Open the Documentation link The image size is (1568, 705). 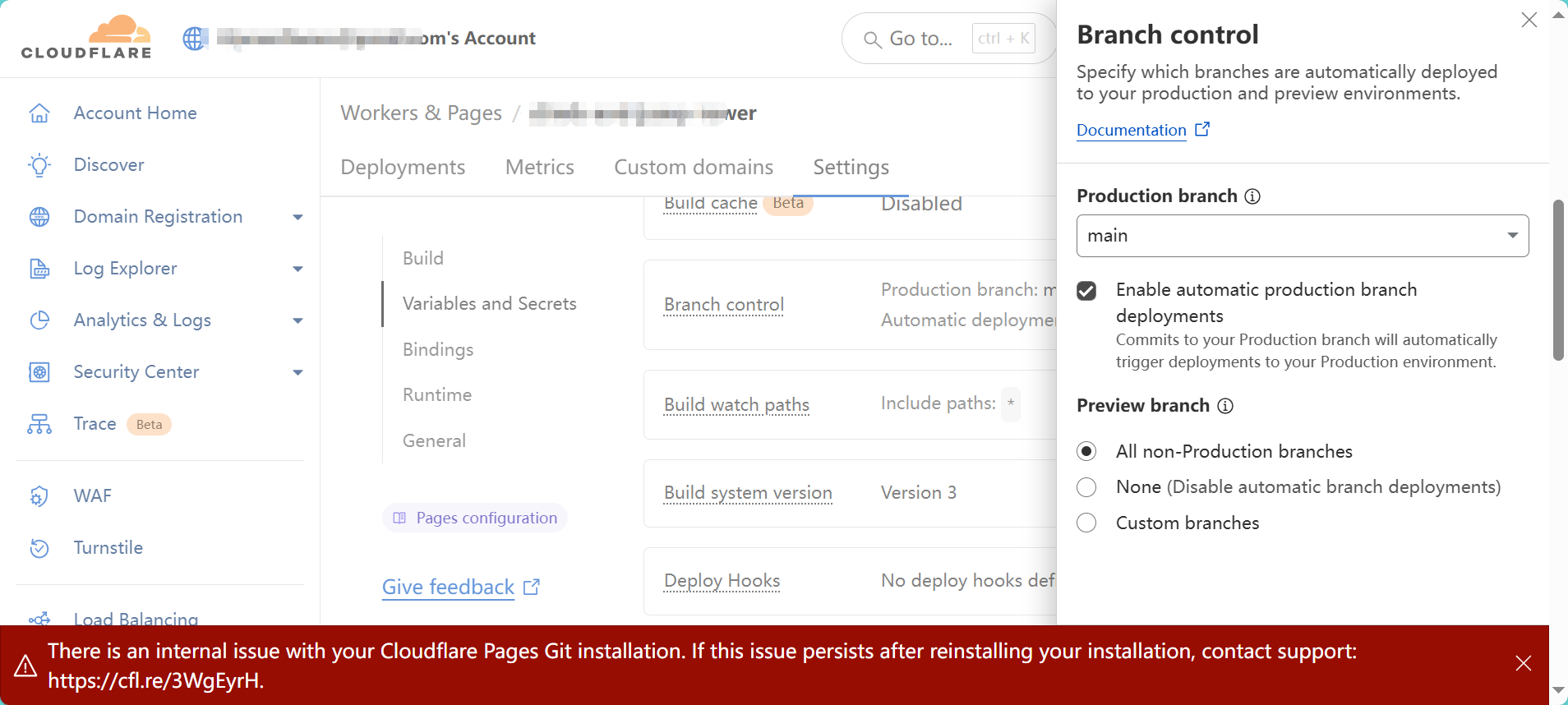[1132, 131]
